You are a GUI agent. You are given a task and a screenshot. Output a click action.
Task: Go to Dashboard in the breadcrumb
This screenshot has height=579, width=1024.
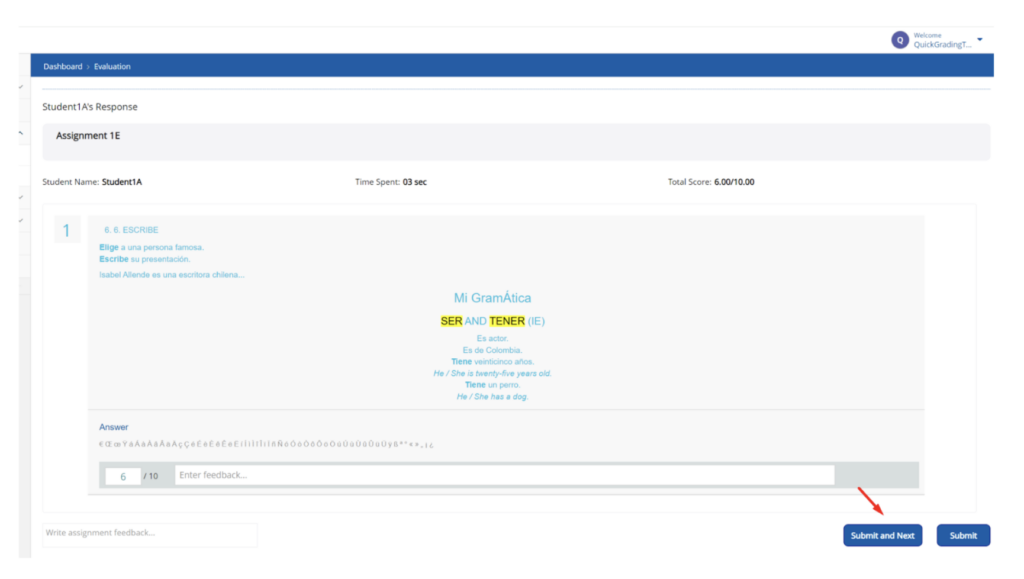[x=63, y=67]
